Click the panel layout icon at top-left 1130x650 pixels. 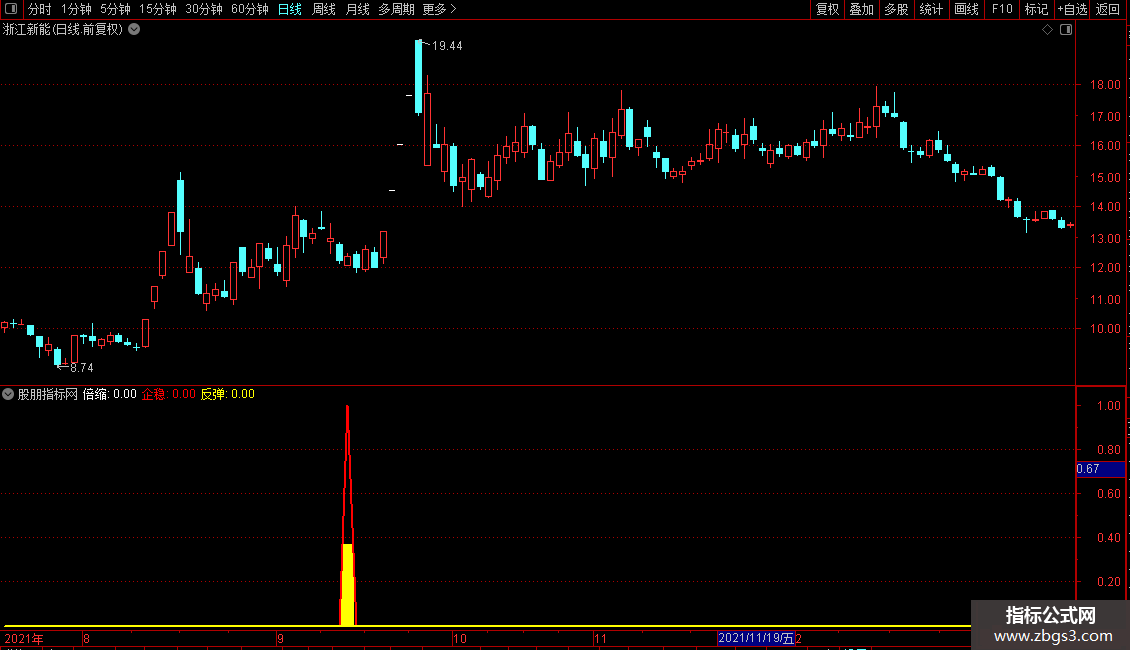11,9
